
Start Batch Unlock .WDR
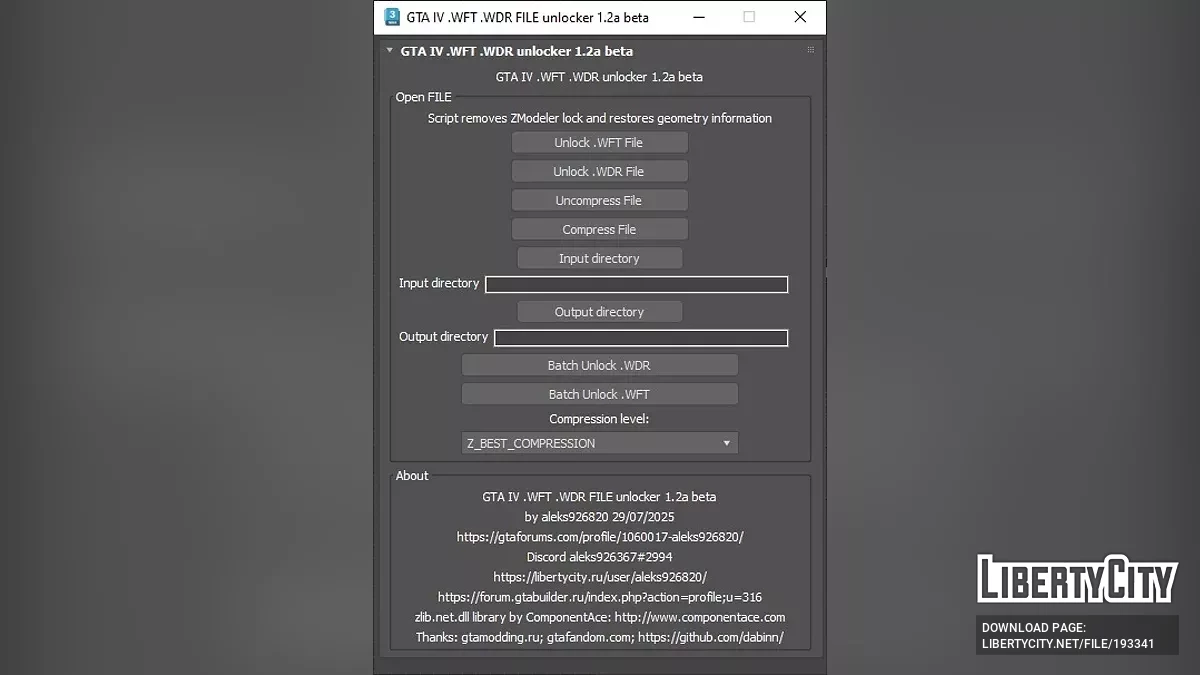(x=599, y=366)
